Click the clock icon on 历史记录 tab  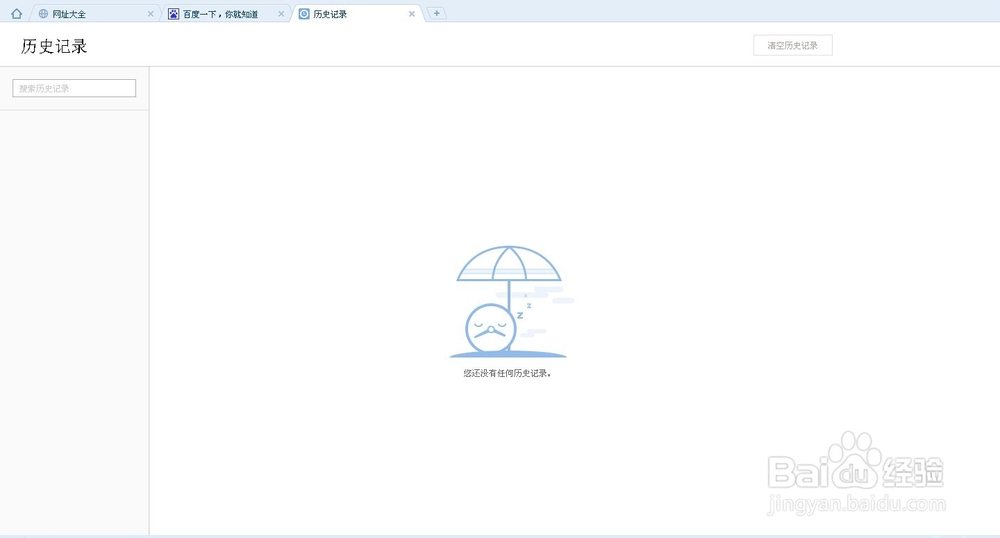click(304, 13)
